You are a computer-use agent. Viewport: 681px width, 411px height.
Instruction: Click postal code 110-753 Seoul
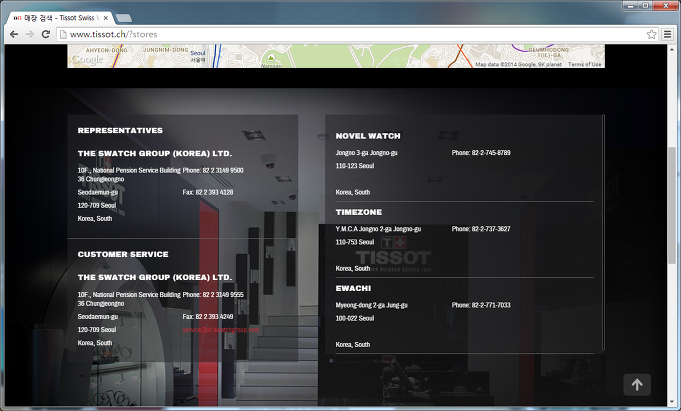[354, 242]
